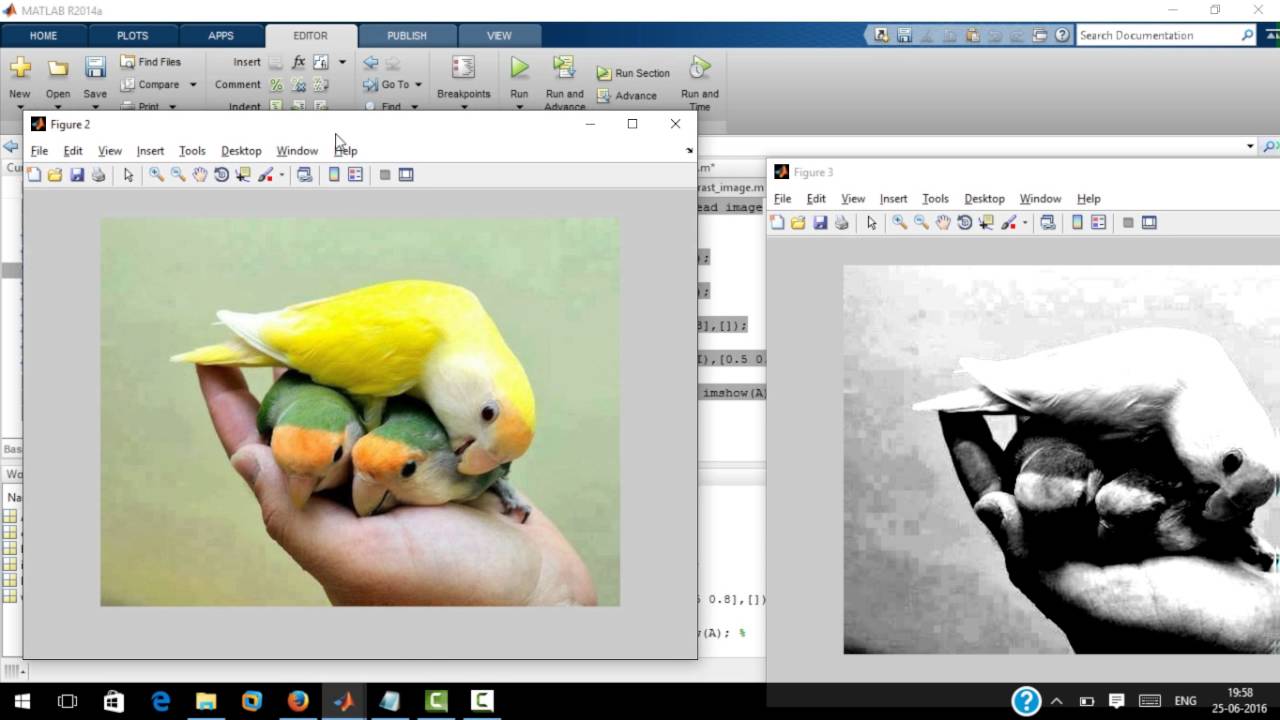
Task: Open File Explorer from the taskbar
Action: click(x=206, y=701)
